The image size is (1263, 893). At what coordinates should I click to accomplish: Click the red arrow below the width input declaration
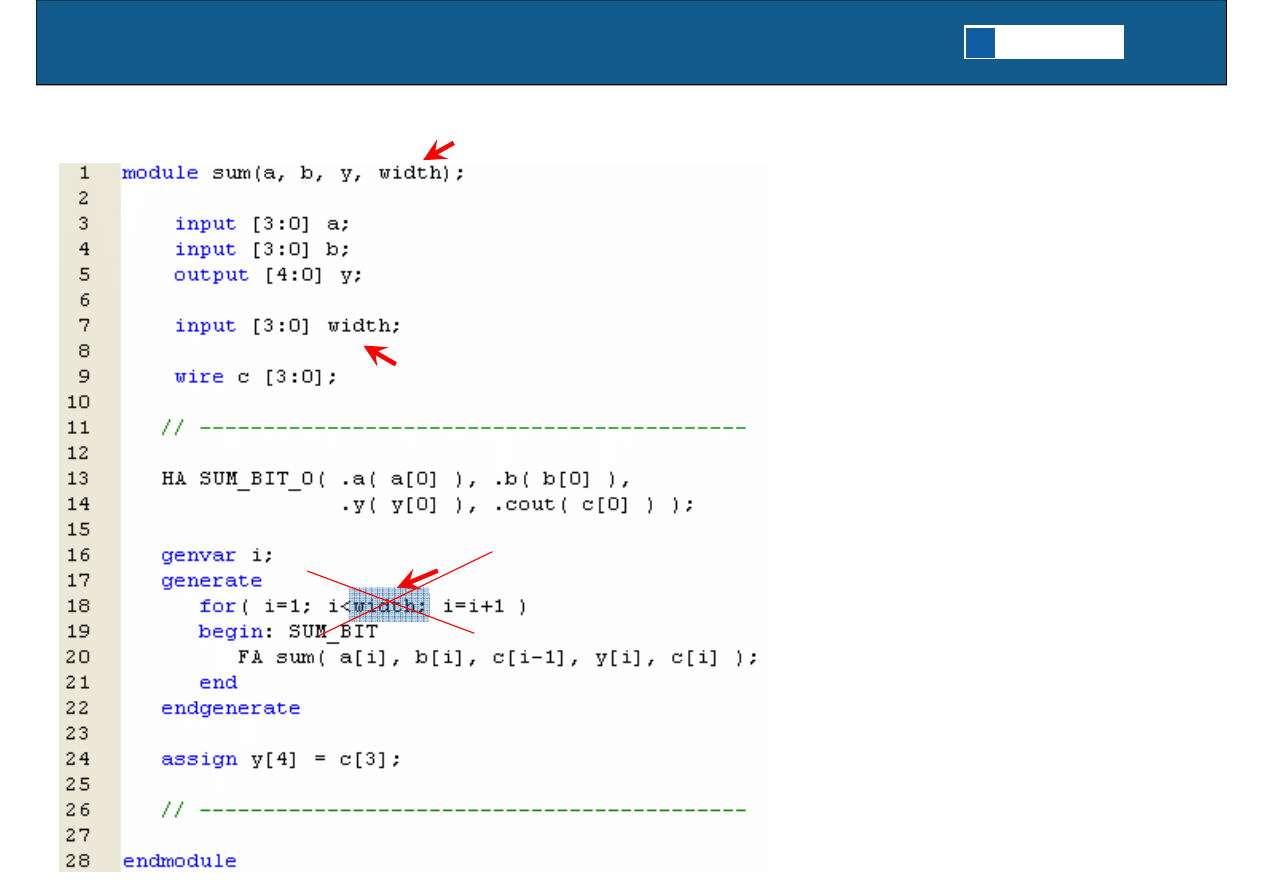coord(380,355)
